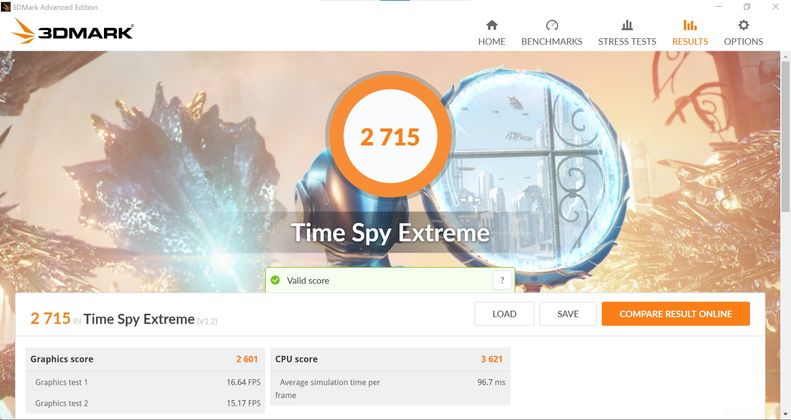Switch to the STRESS TESTS tab label

(627, 41)
